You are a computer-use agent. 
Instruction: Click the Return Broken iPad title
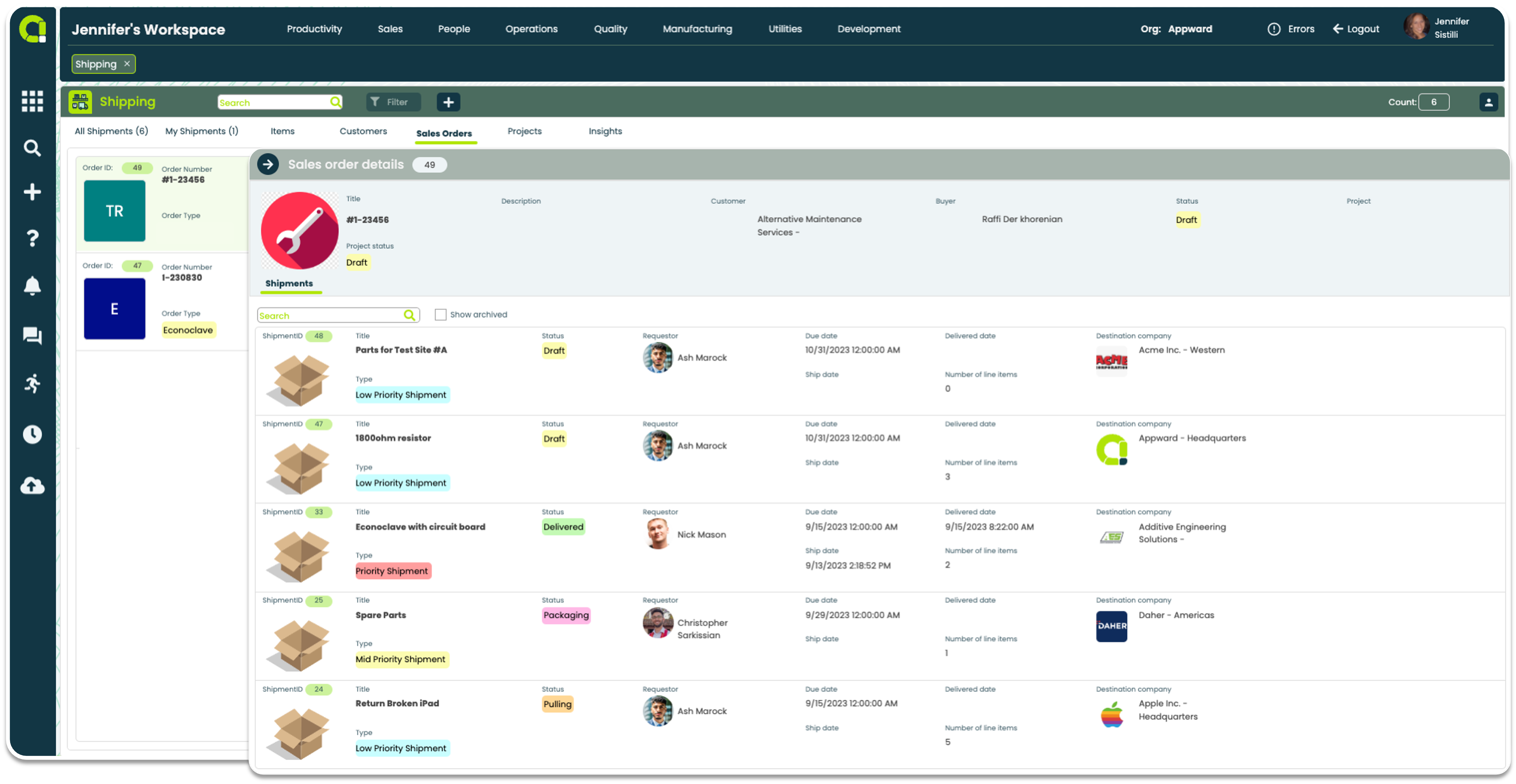tap(397, 704)
